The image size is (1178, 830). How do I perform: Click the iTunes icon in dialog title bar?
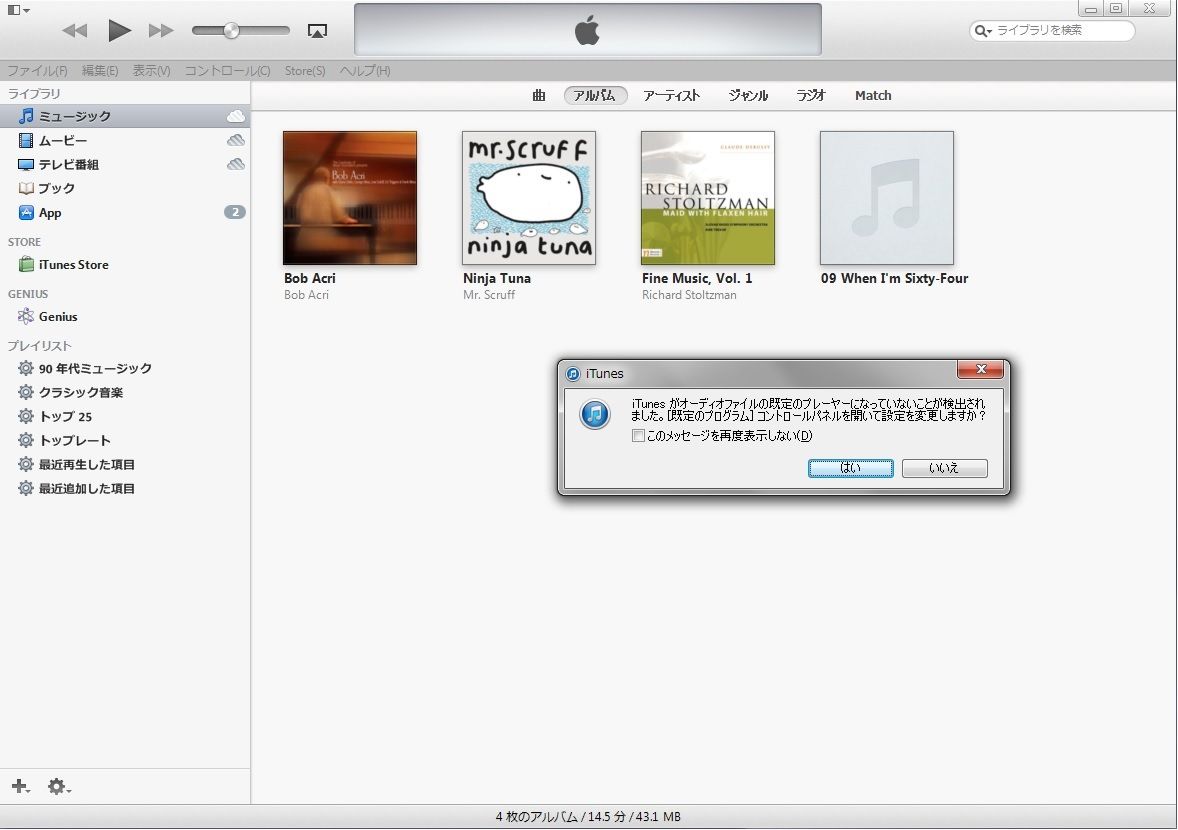(x=573, y=373)
